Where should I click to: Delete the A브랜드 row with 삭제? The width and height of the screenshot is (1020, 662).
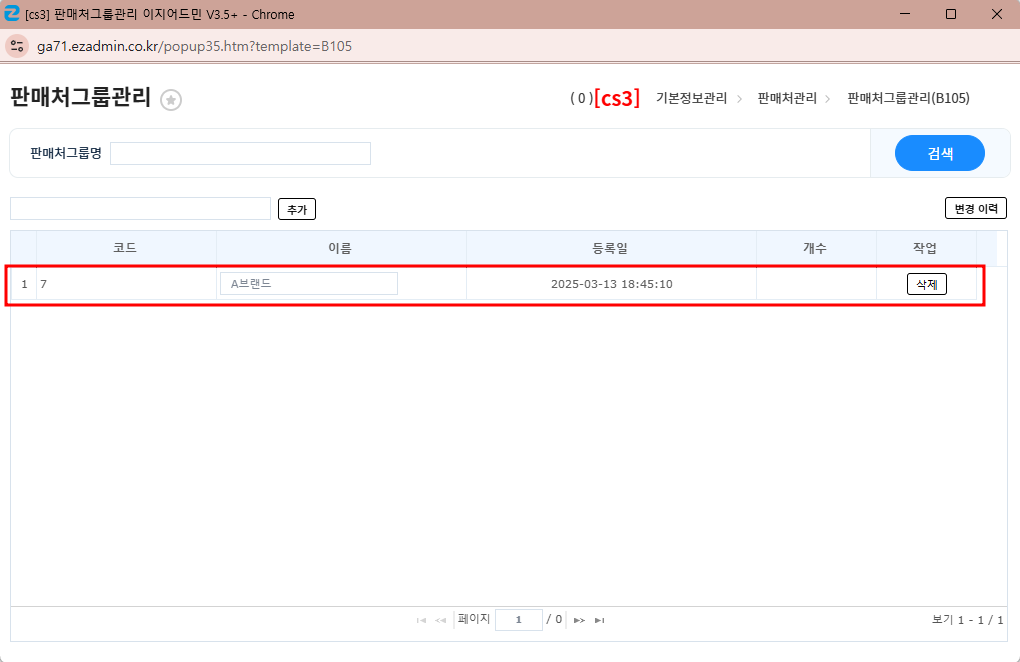pyautogui.click(x=926, y=284)
